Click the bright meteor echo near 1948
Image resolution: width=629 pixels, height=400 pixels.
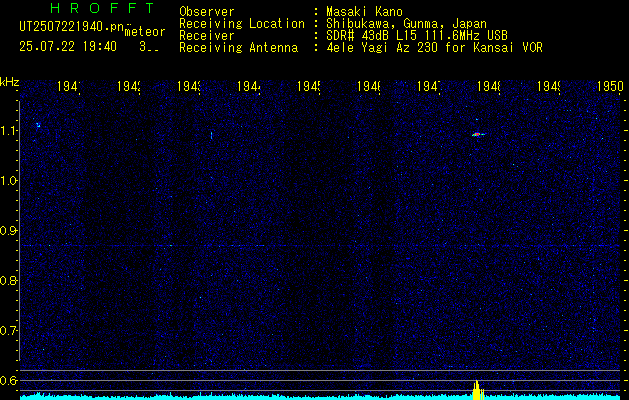pos(477,134)
